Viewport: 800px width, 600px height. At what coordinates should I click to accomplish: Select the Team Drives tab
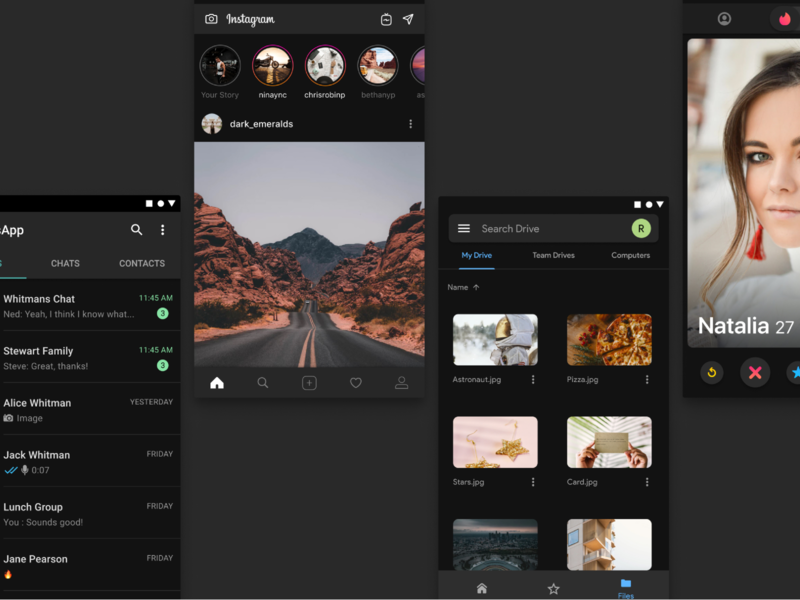click(554, 256)
